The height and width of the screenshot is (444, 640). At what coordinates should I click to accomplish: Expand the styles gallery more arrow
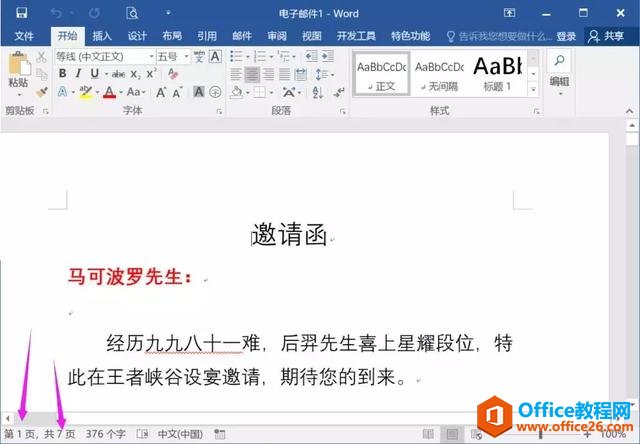pos(533,89)
